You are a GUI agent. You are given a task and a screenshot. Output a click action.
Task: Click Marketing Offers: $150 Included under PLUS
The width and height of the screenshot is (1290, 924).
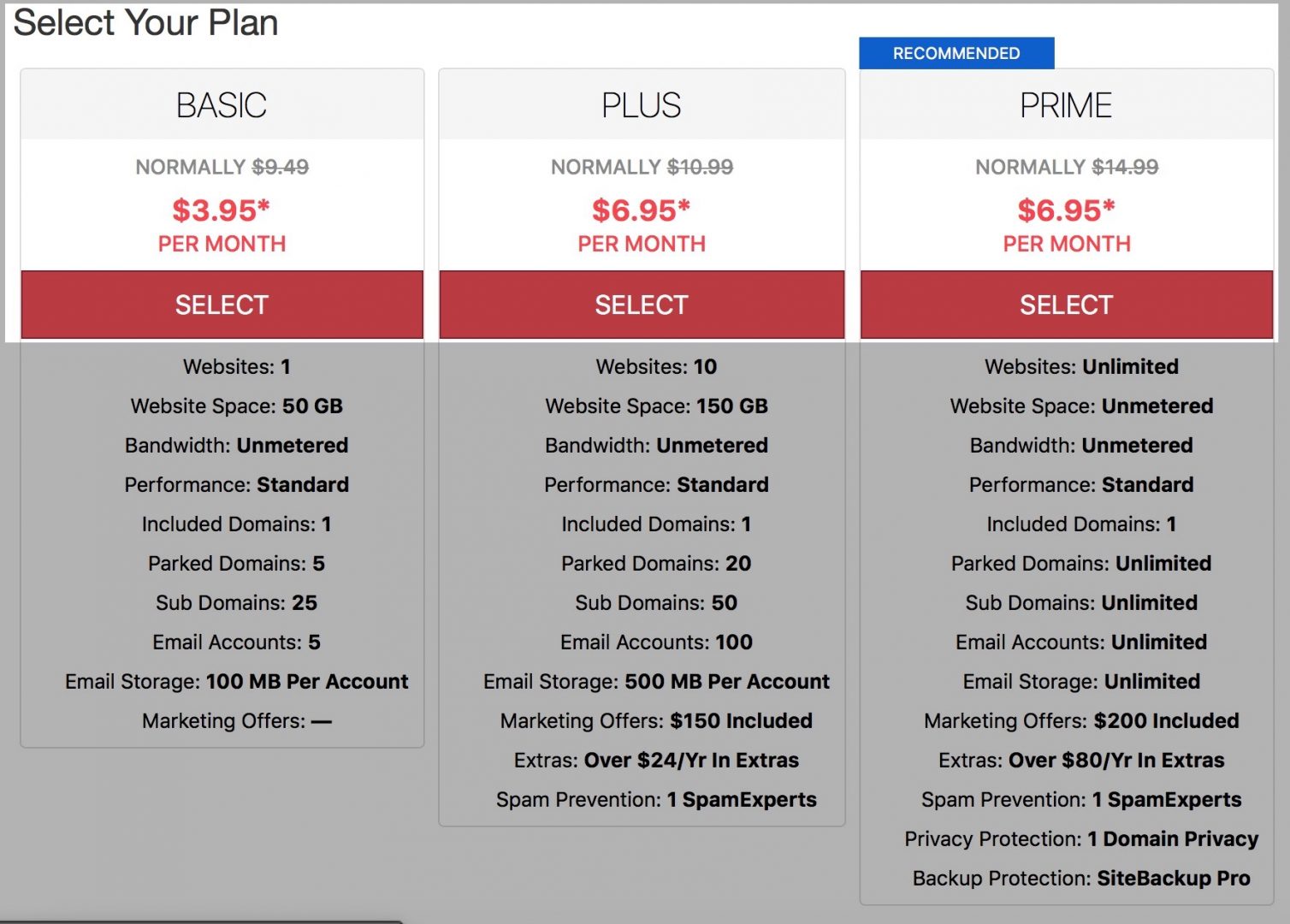click(x=655, y=720)
